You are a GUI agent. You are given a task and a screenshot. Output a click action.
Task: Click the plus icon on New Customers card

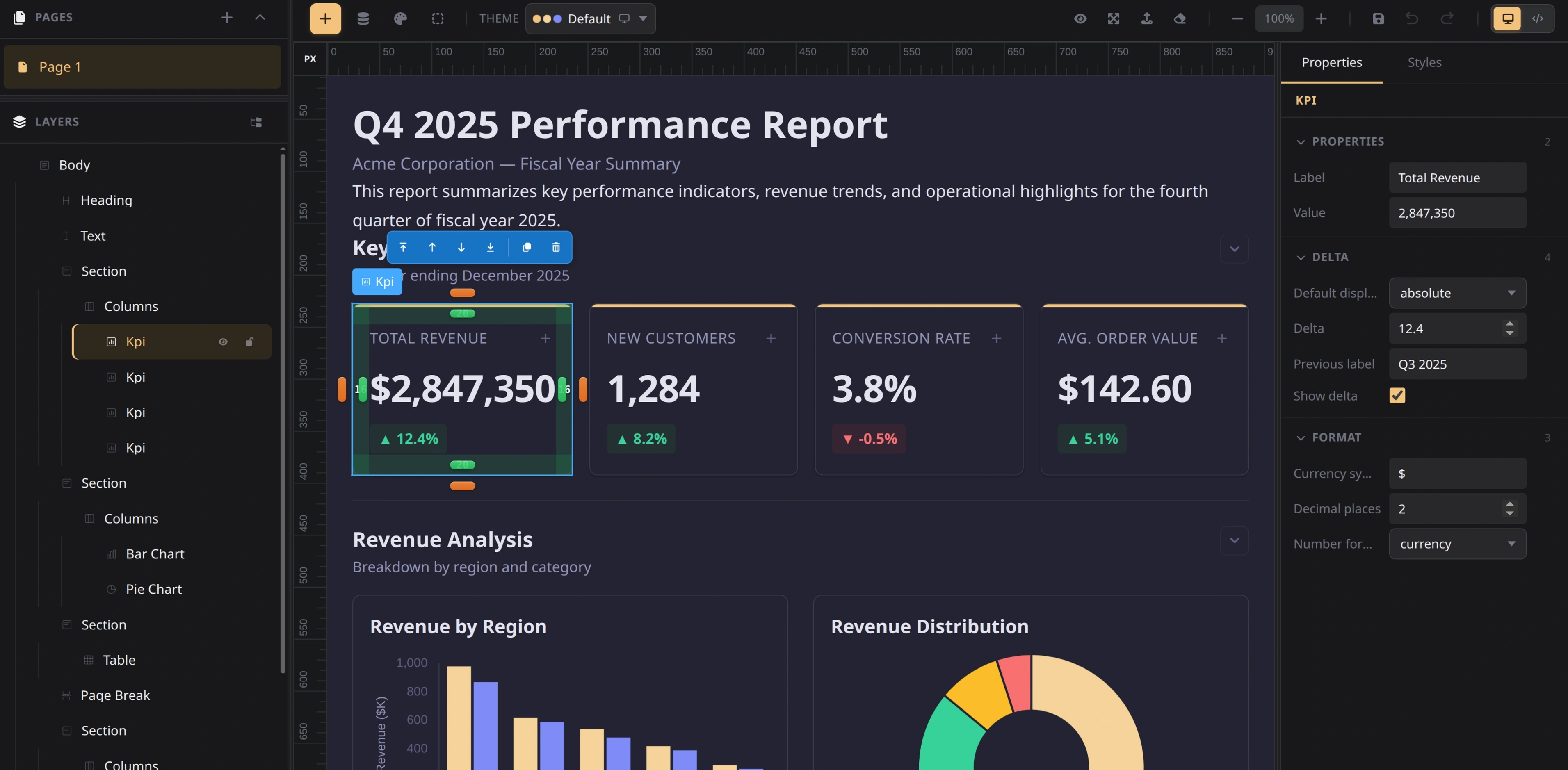coord(771,338)
